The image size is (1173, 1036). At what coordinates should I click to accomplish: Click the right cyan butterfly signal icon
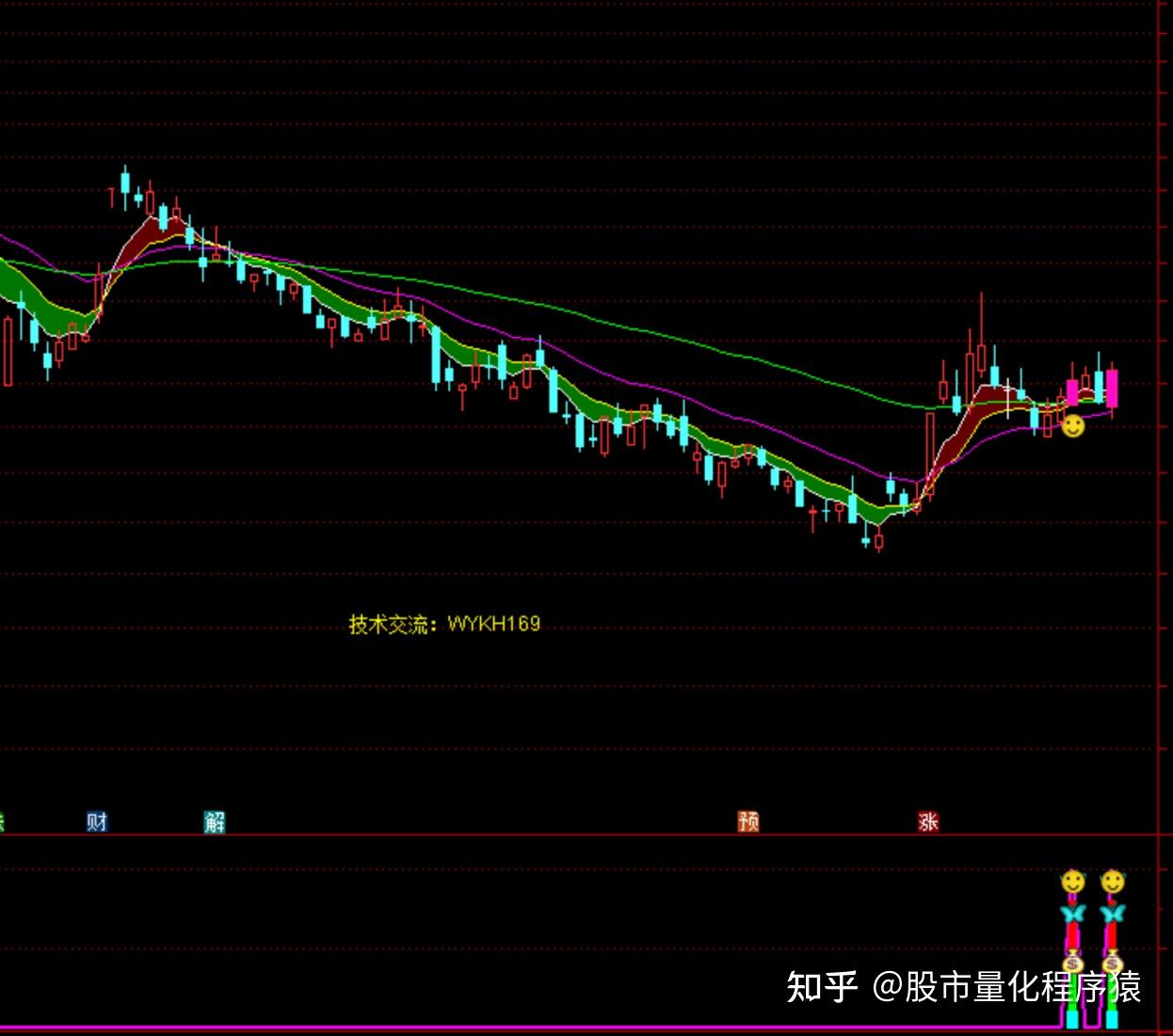tap(1112, 913)
